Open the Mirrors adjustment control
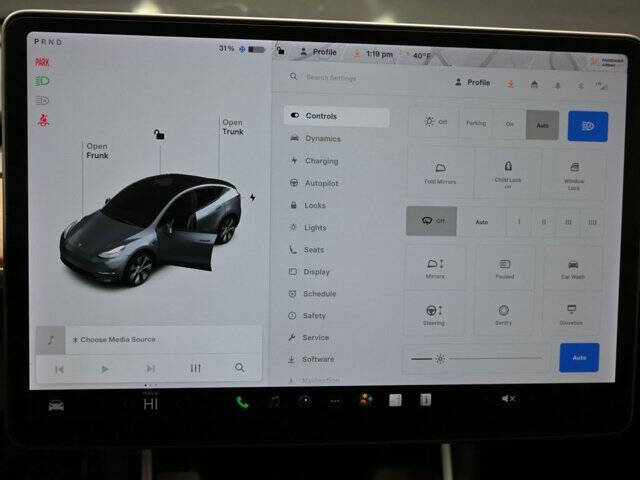 click(x=435, y=268)
